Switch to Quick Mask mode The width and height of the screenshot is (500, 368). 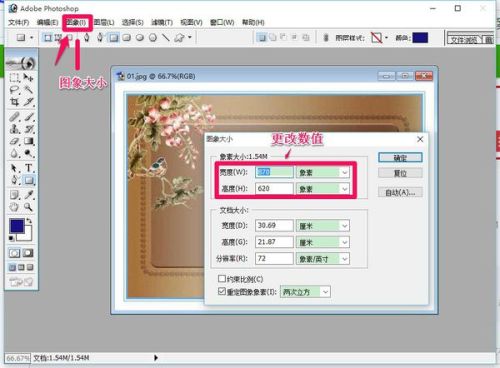28,253
